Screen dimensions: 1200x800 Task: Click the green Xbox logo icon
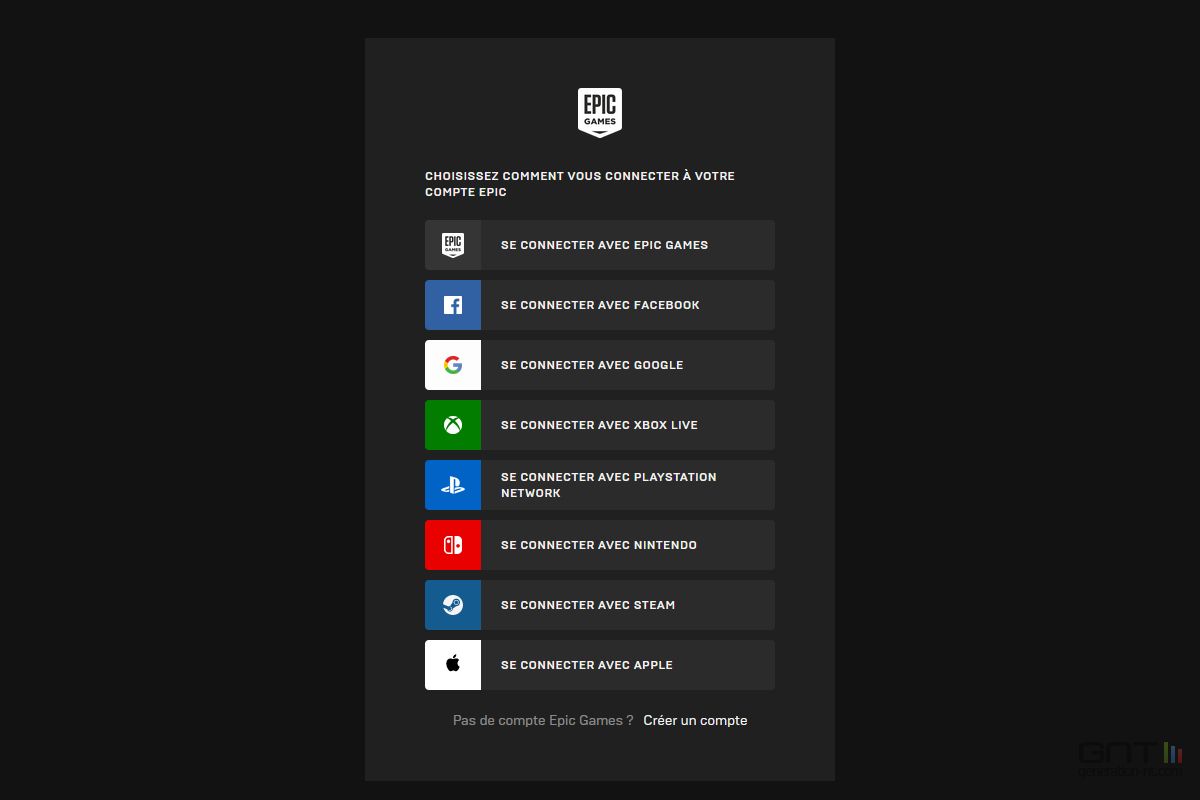453,425
